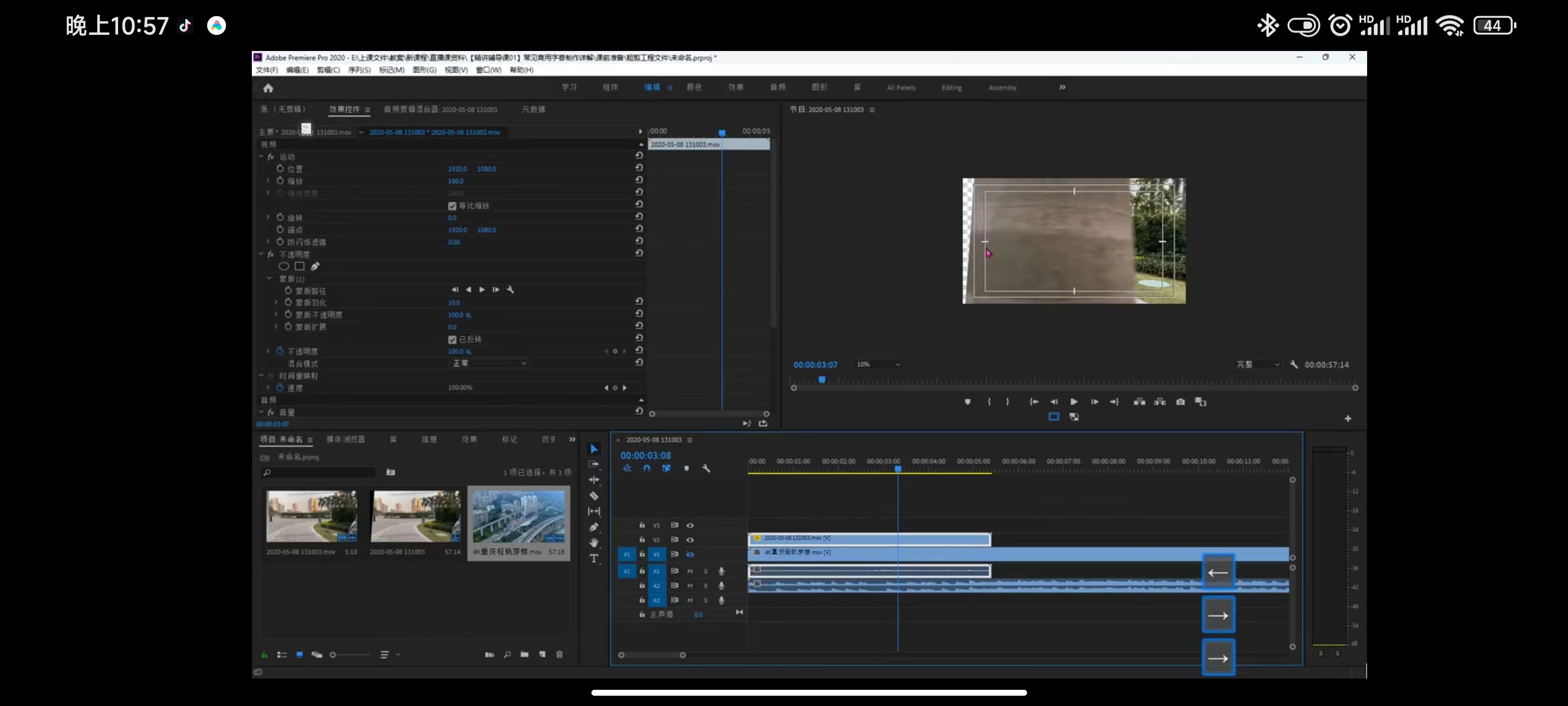Select the Razor tool in timeline toolbar
Screen dimensions: 1568x706
tap(593, 496)
